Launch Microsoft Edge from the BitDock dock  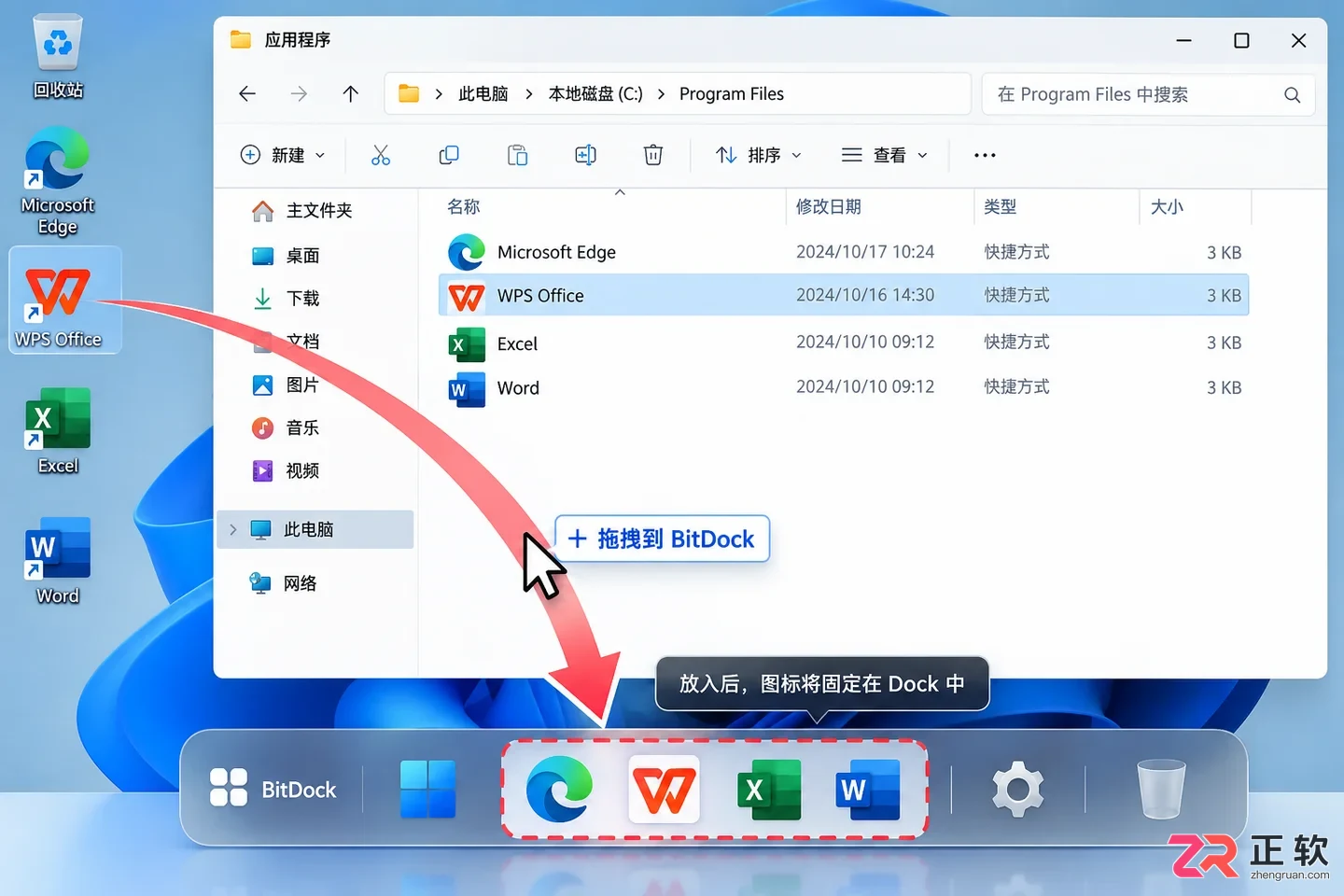point(559,789)
